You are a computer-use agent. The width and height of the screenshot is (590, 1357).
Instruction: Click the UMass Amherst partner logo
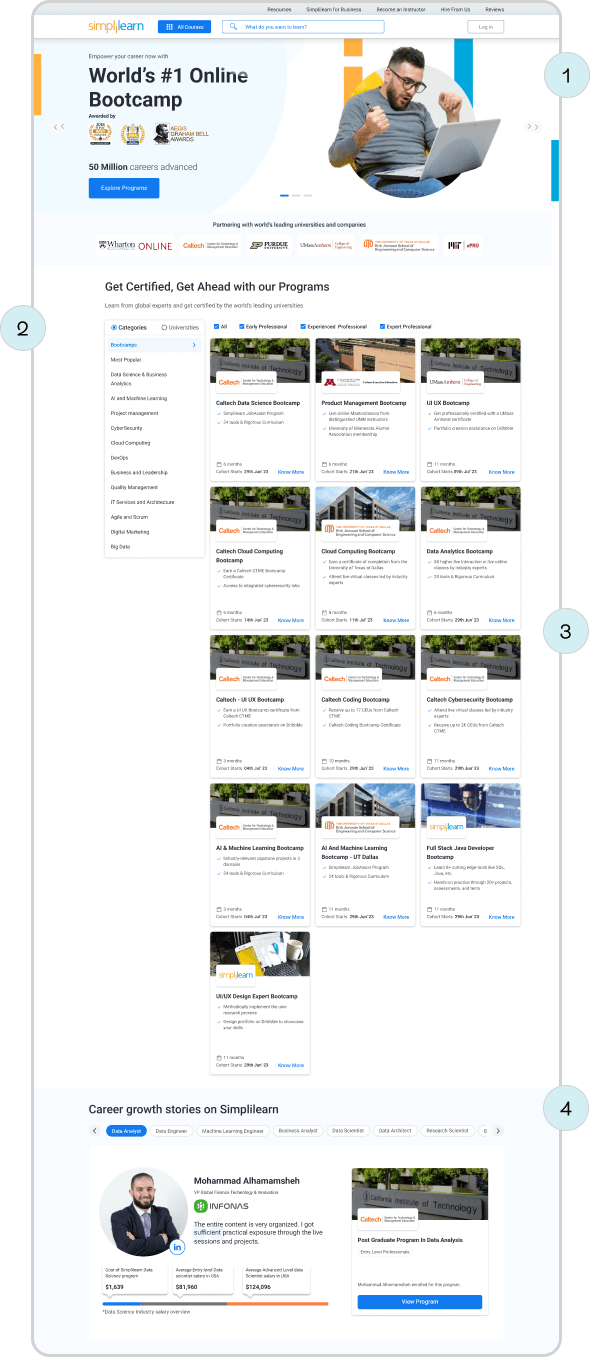[326, 245]
